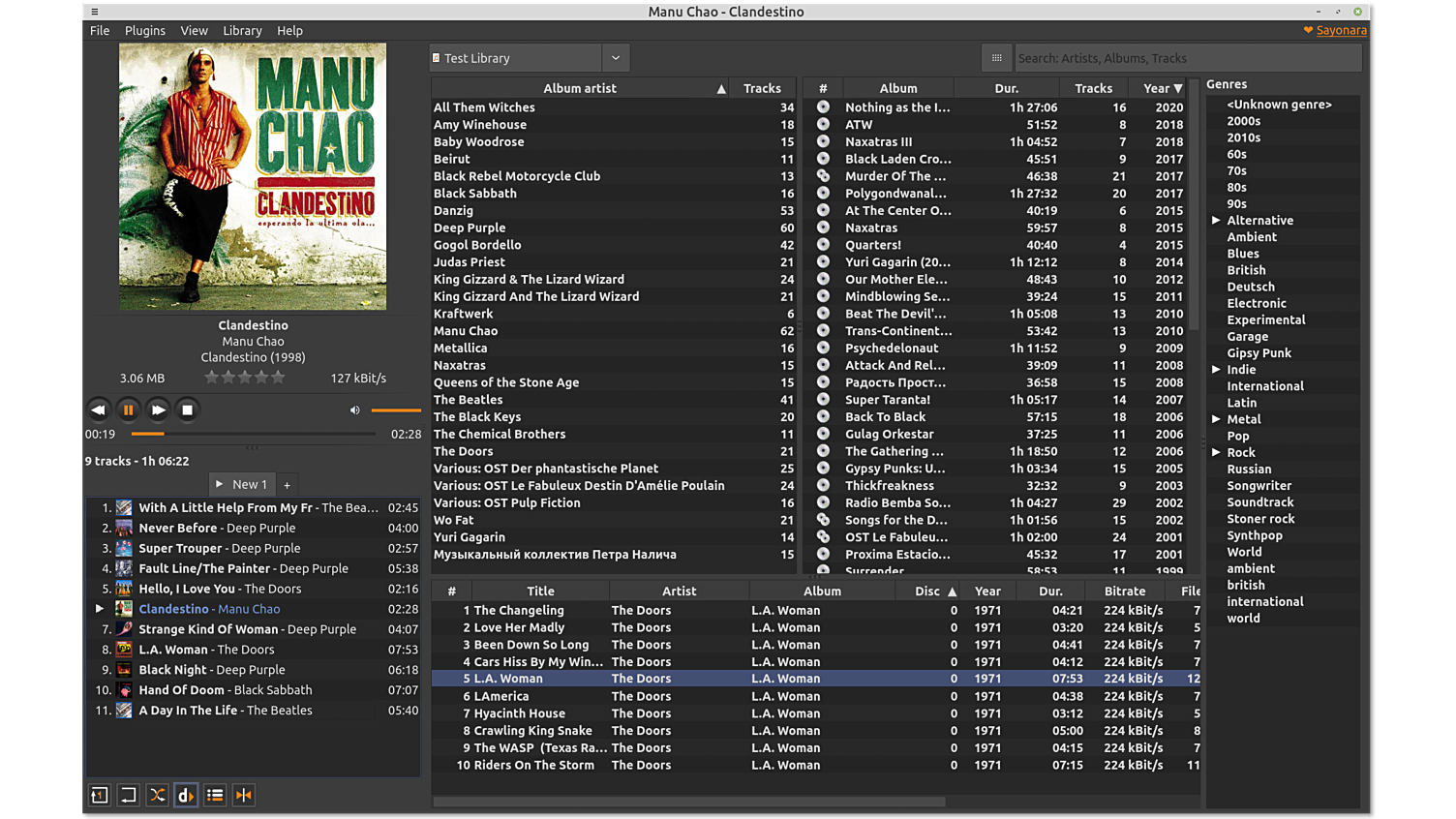Rate the track five stars using last star
1456x819 pixels.
[x=278, y=378]
